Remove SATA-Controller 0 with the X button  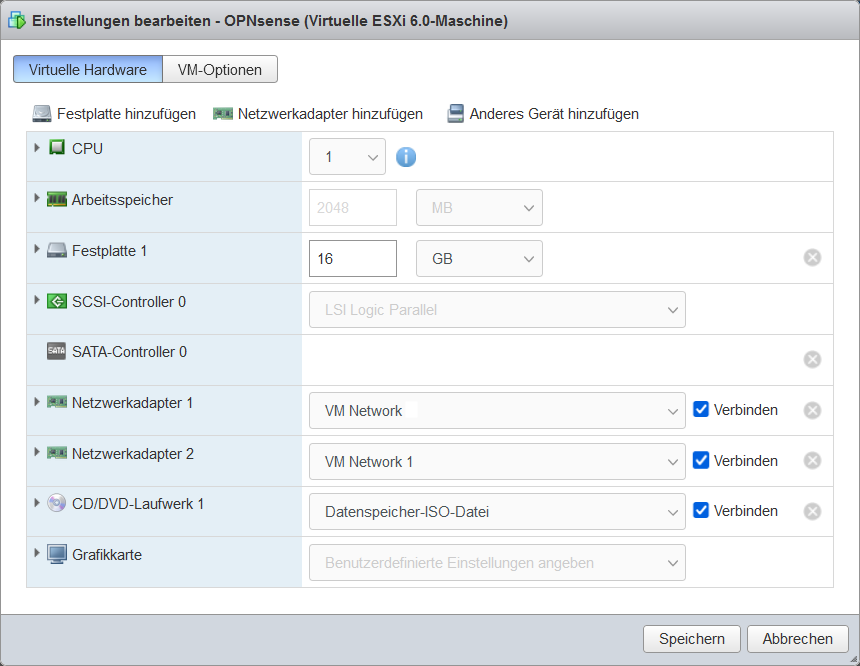coord(812,360)
